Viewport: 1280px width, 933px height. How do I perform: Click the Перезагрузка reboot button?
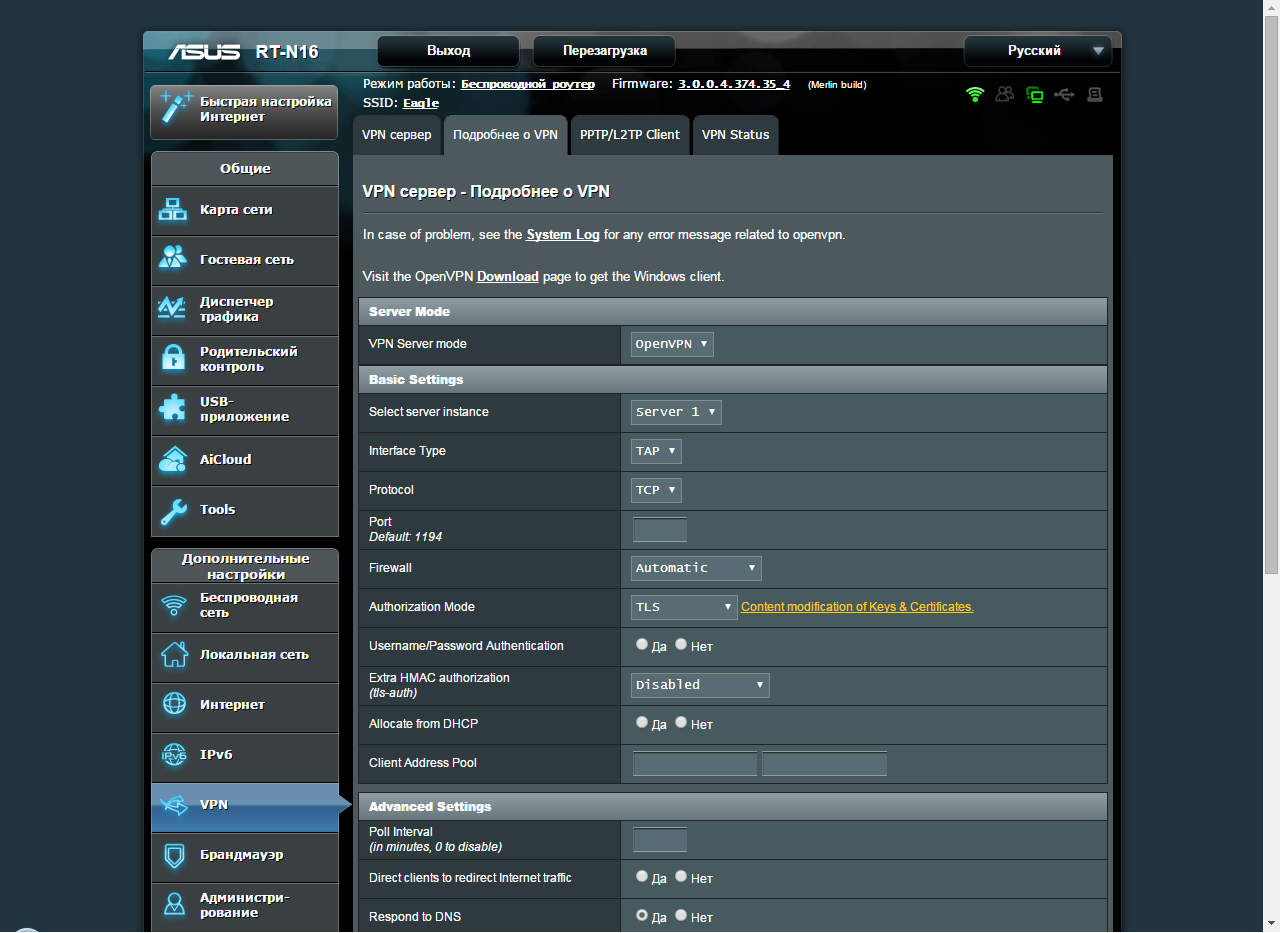[x=604, y=51]
